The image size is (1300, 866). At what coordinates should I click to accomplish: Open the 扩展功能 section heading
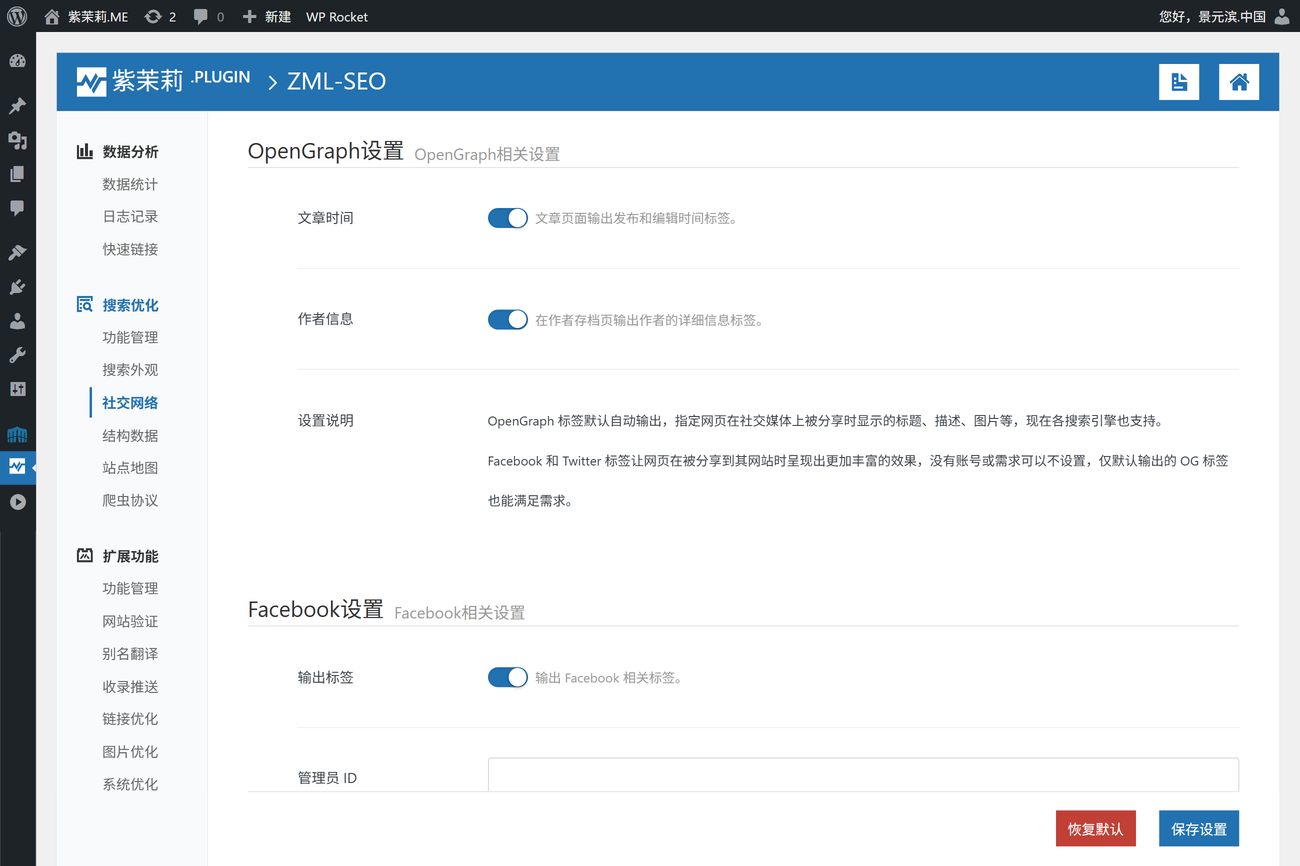[x=130, y=556]
